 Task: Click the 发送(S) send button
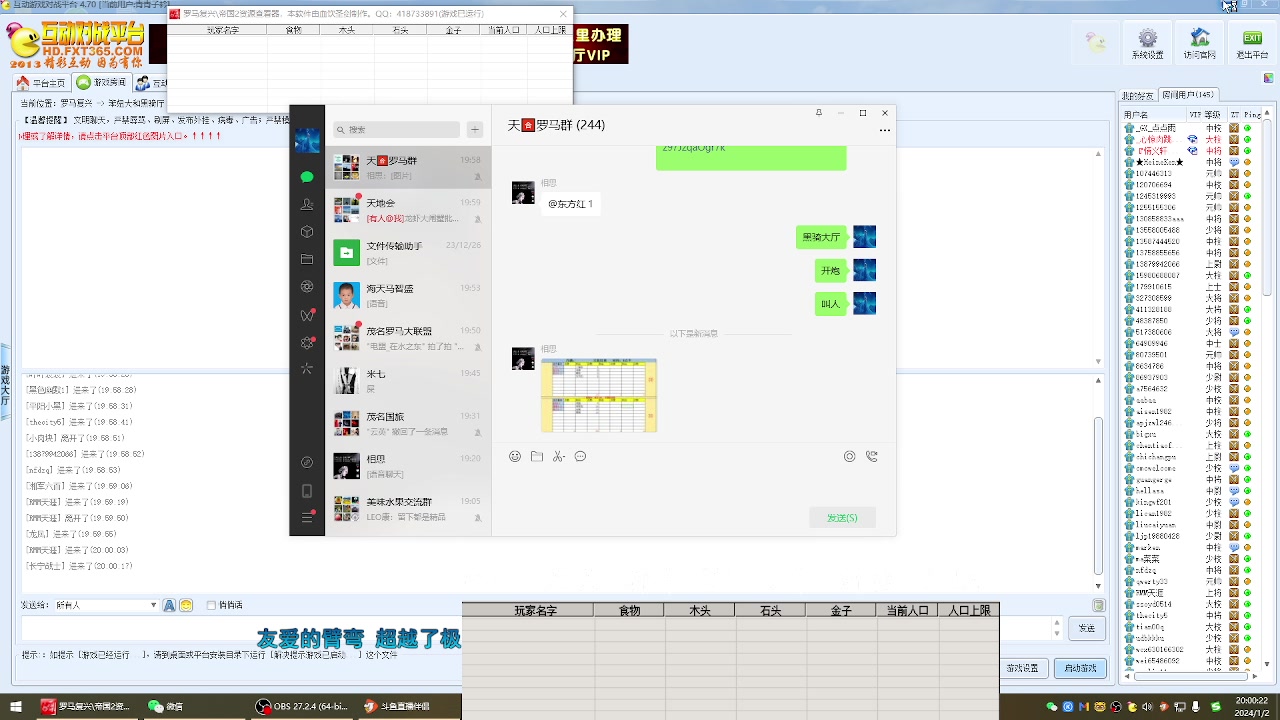[842, 517]
